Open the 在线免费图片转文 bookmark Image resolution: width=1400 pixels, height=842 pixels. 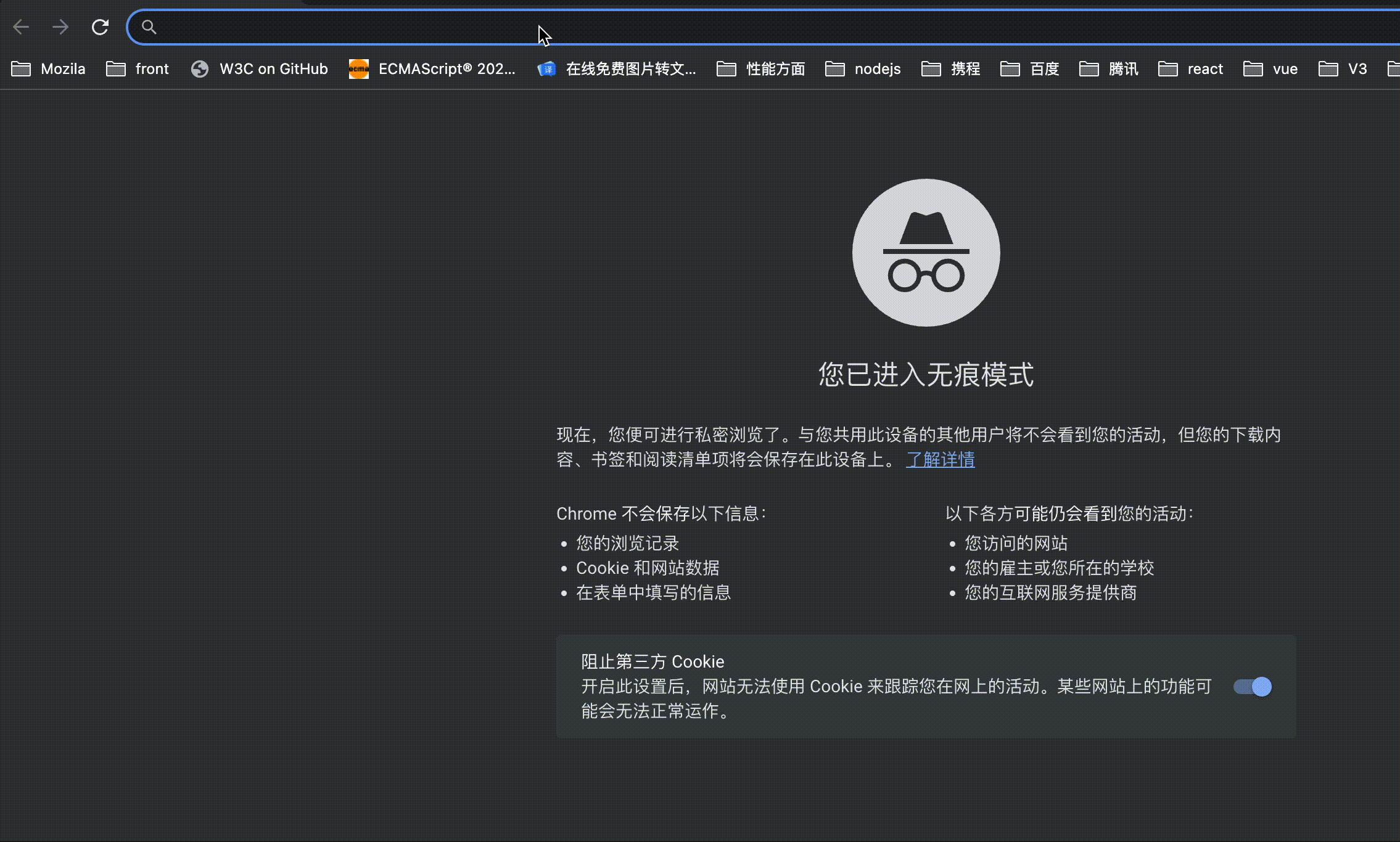(x=617, y=68)
